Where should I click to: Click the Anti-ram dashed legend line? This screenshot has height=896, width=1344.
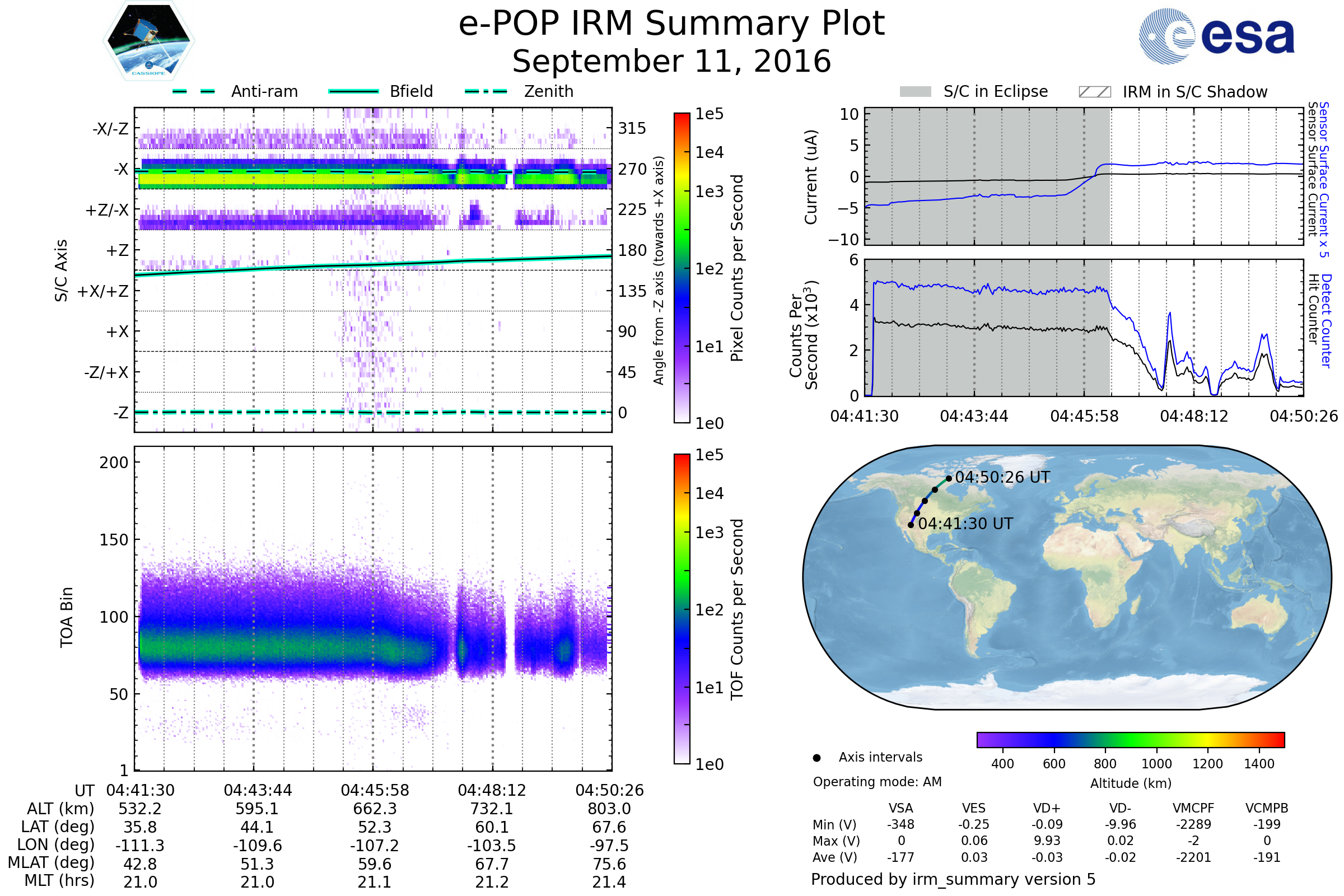(194, 91)
